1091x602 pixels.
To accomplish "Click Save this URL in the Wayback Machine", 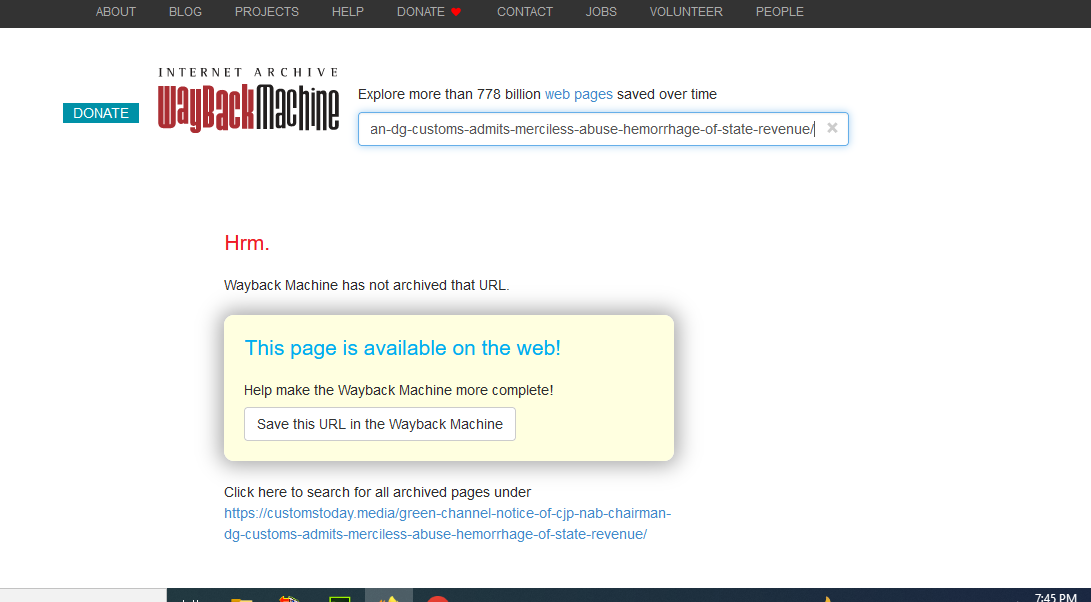I will [x=380, y=424].
